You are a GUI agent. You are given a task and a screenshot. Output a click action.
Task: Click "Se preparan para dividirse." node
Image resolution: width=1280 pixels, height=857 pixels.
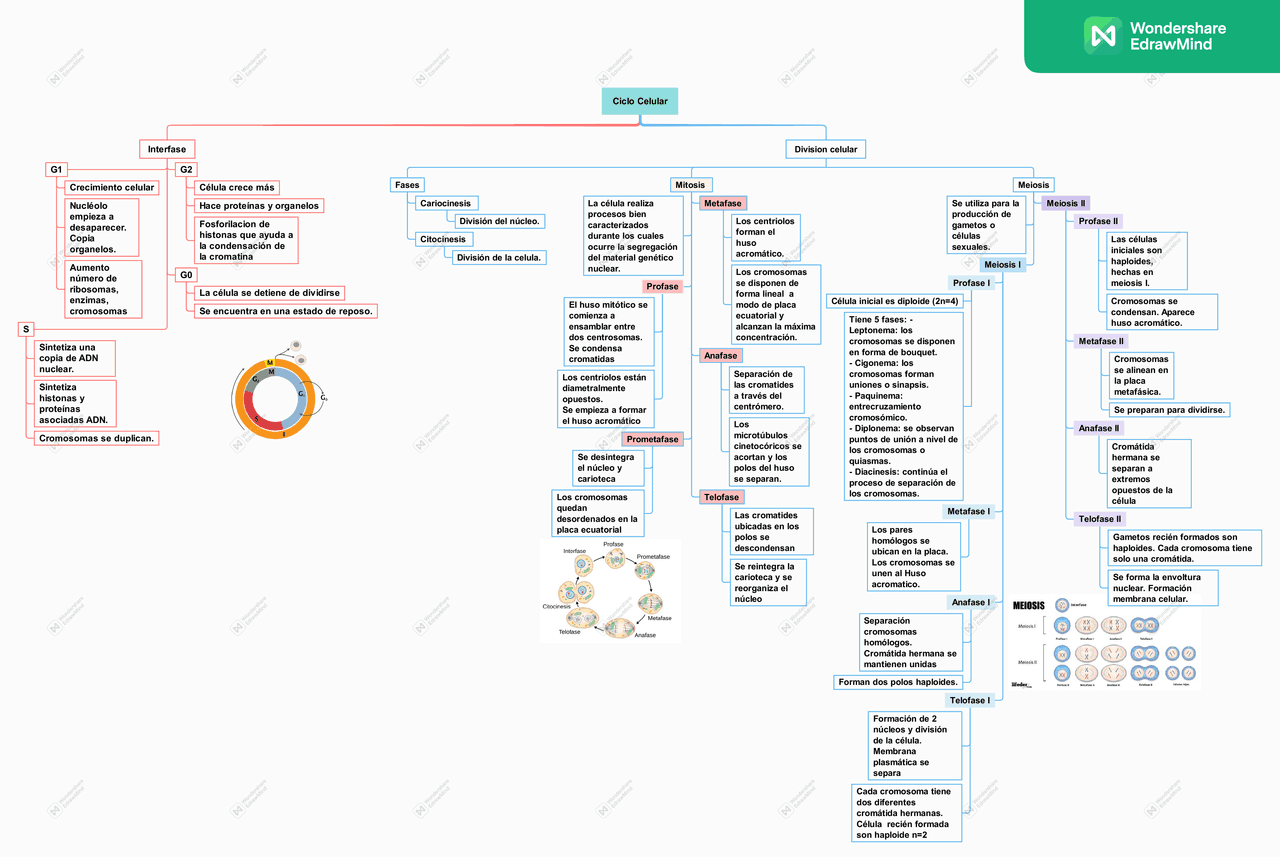pyautogui.click(x=1170, y=409)
